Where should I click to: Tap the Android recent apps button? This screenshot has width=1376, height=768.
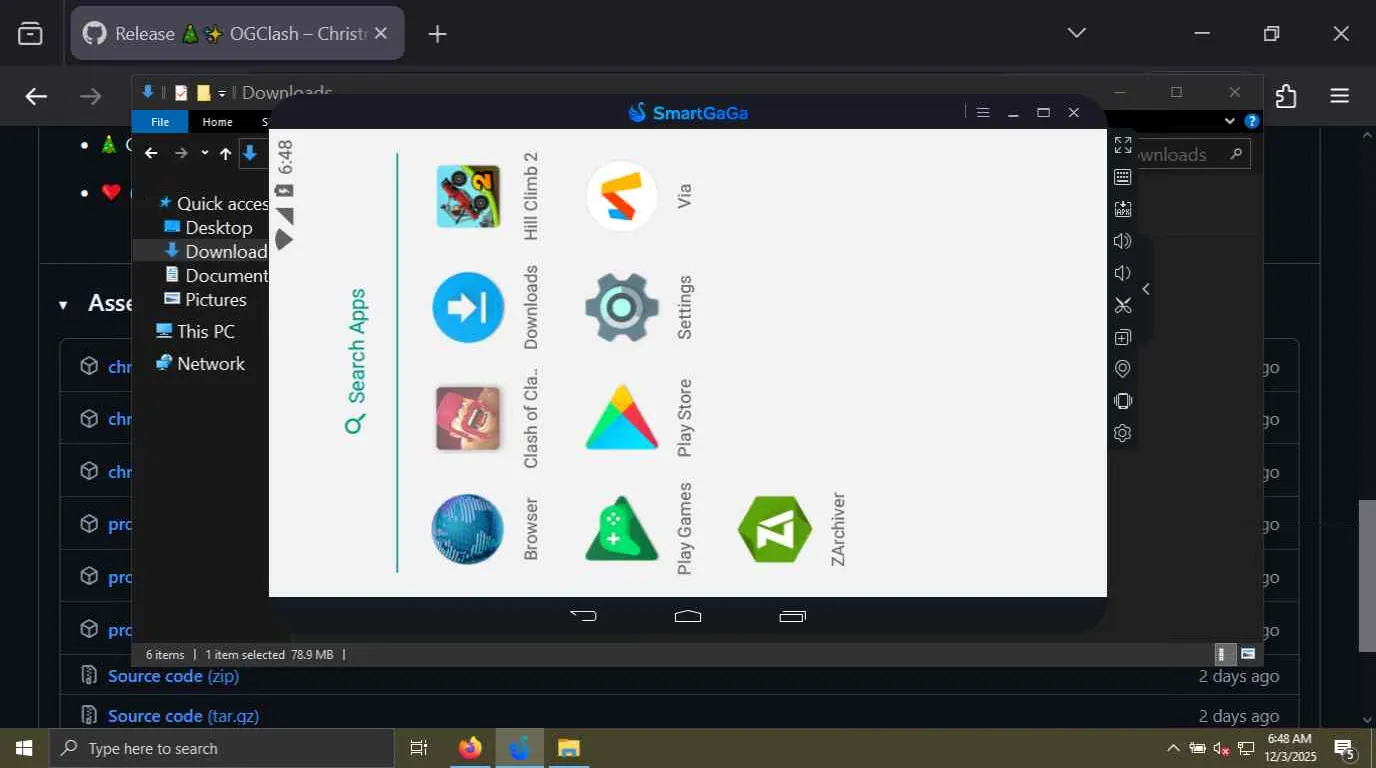coord(792,616)
